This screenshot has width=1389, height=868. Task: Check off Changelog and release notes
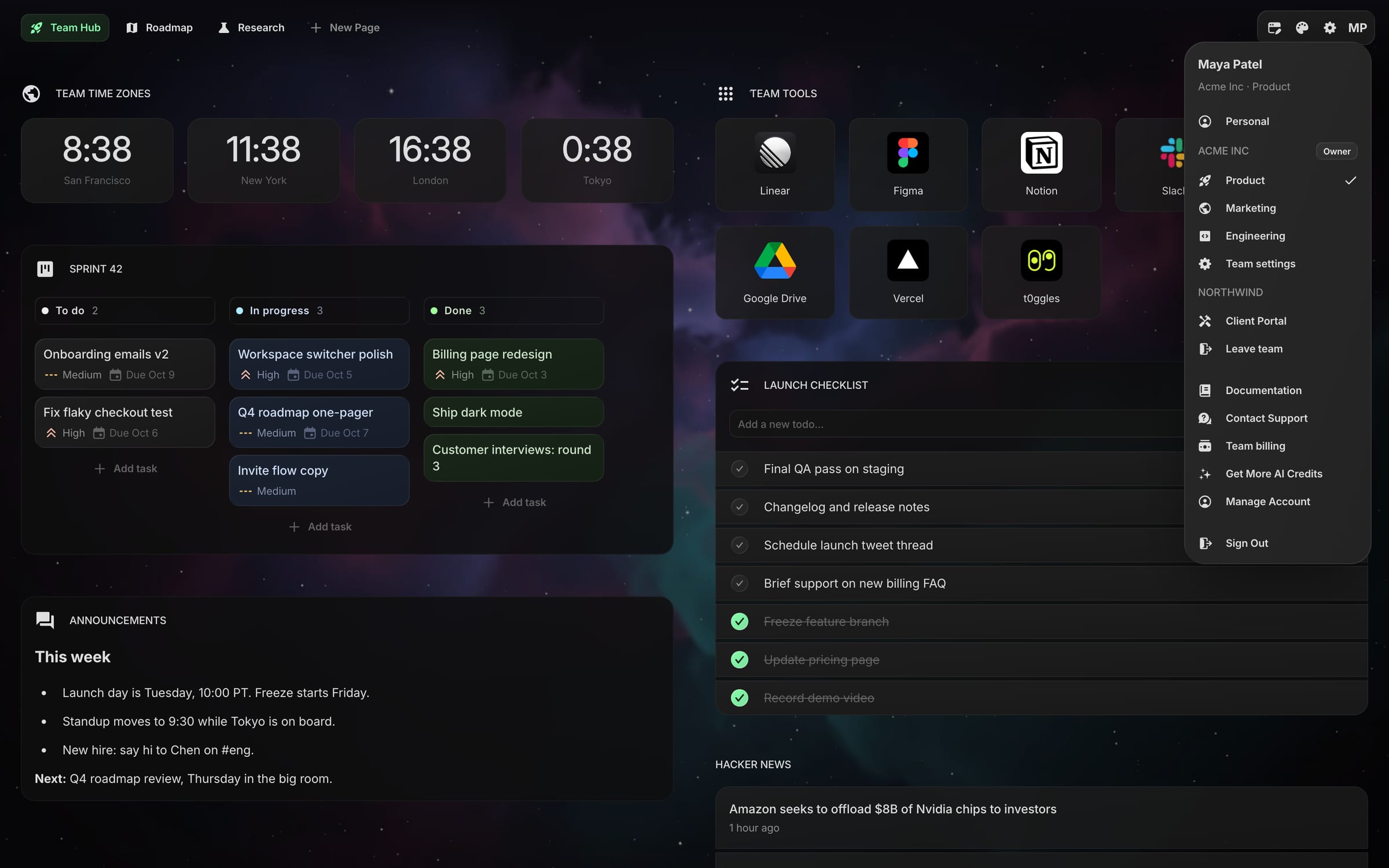(739, 507)
